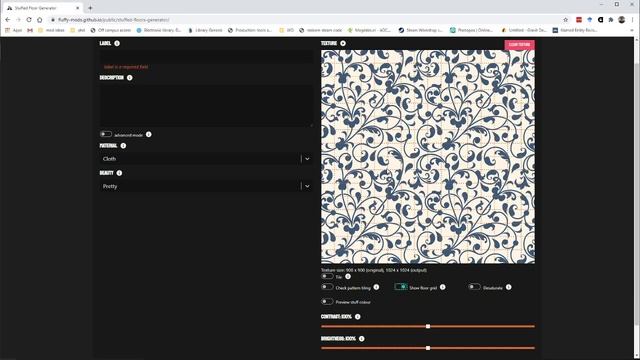Click the info icon beside Desaturate

click(x=509, y=287)
